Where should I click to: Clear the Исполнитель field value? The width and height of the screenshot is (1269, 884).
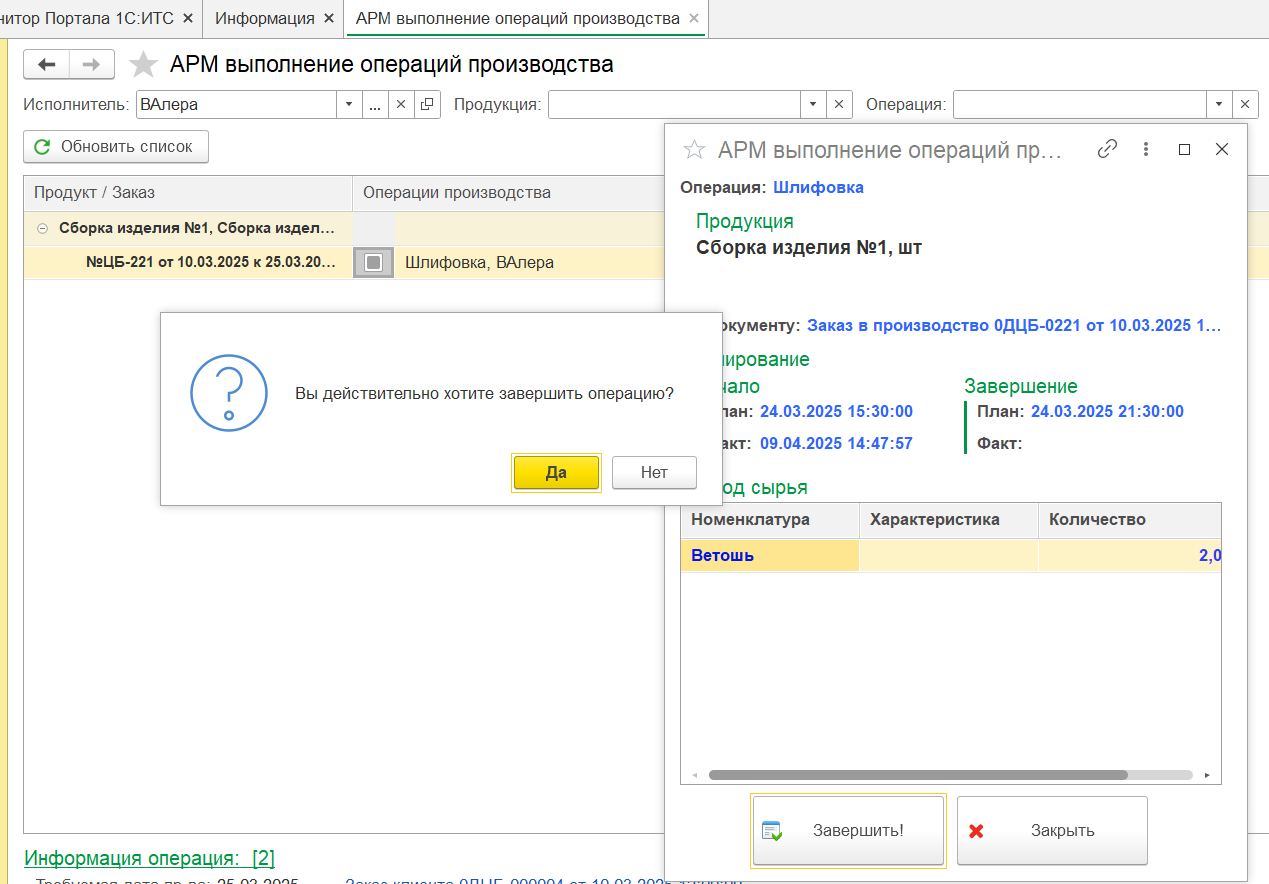tap(401, 104)
